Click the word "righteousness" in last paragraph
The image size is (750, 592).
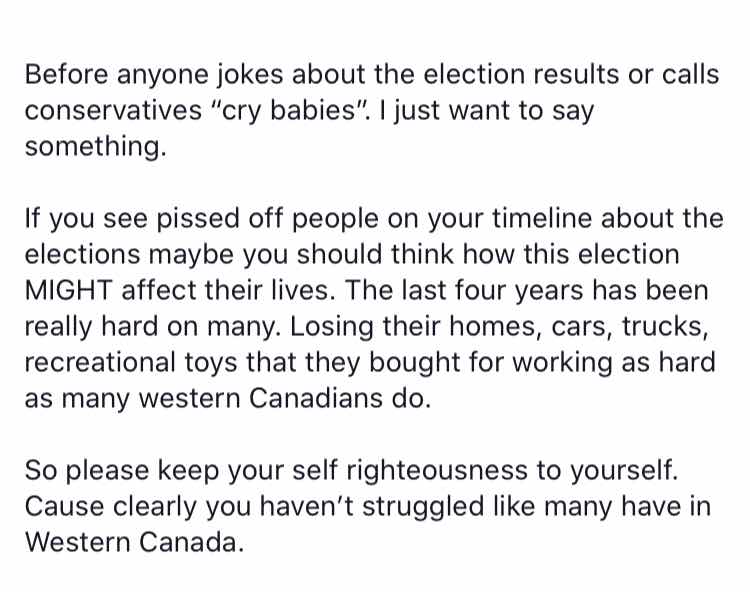tap(437, 471)
